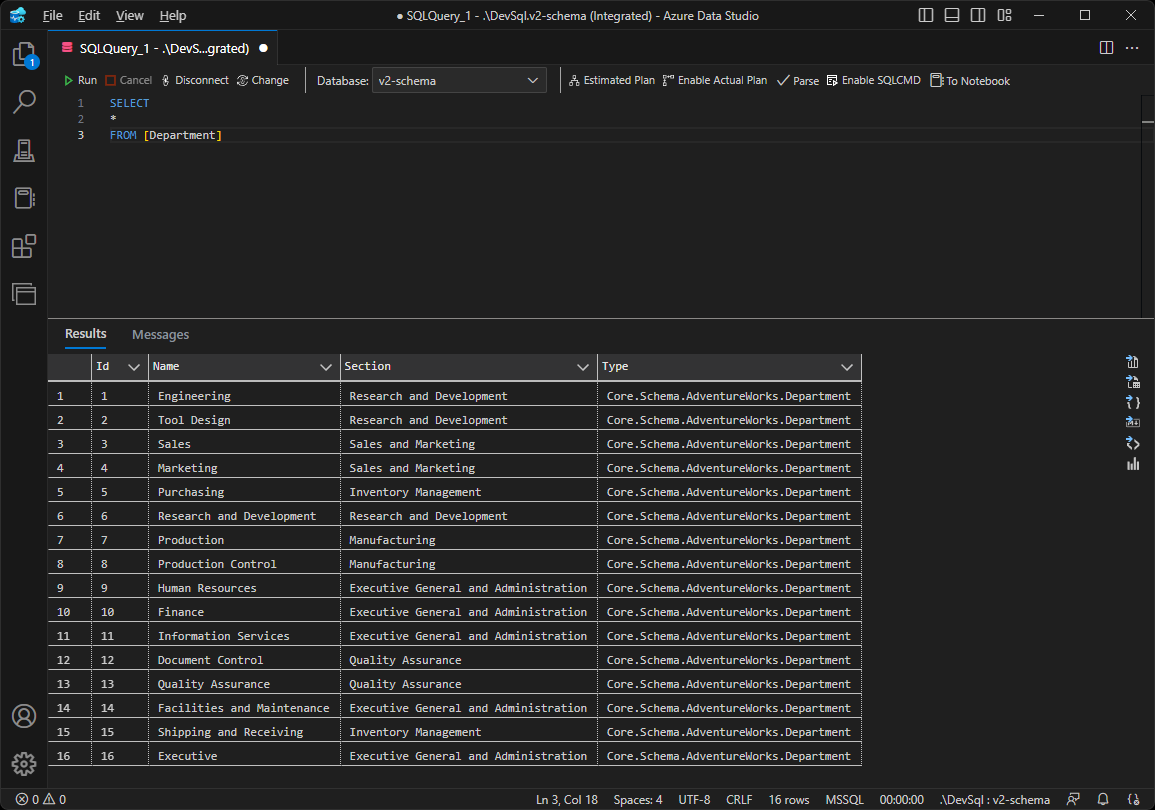
Task: Change the connection
Action: point(263,80)
